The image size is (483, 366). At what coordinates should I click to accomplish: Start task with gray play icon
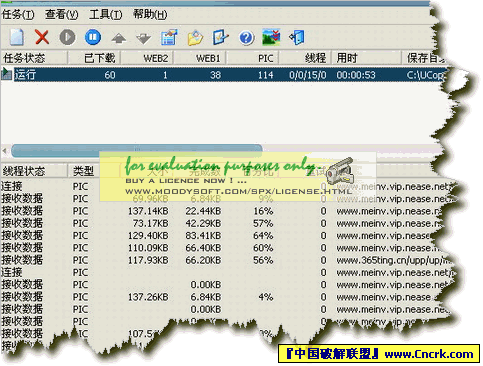click(x=68, y=37)
